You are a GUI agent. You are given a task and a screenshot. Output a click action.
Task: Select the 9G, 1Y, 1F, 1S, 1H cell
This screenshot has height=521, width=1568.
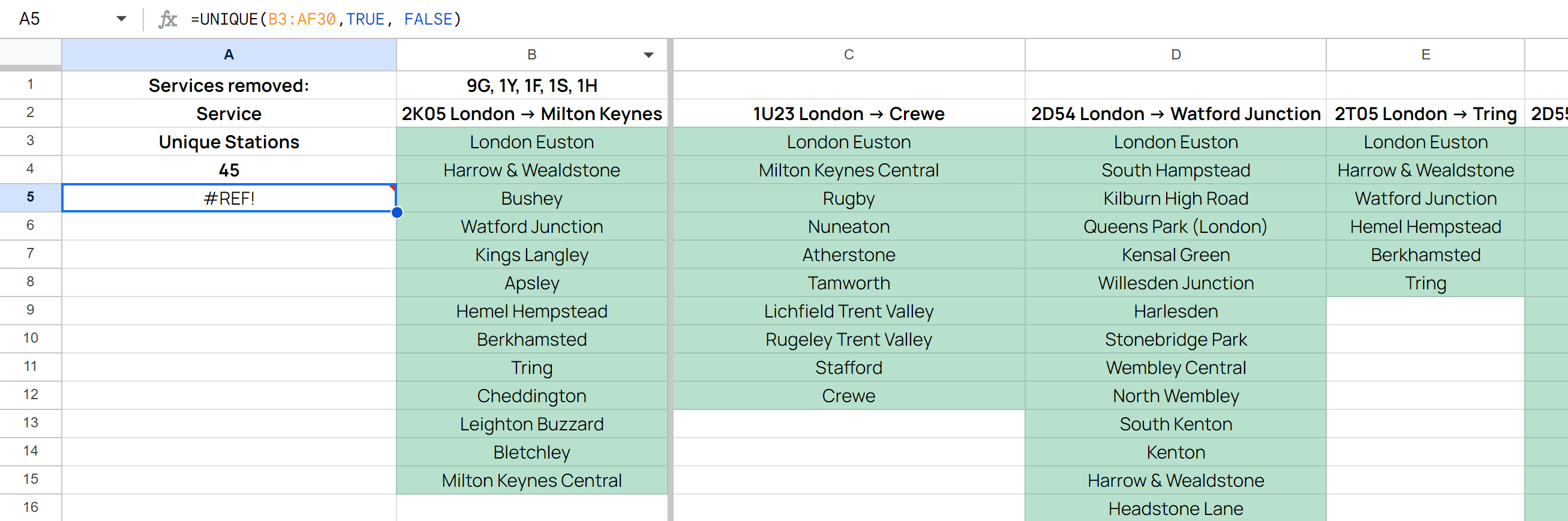[532, 85]
